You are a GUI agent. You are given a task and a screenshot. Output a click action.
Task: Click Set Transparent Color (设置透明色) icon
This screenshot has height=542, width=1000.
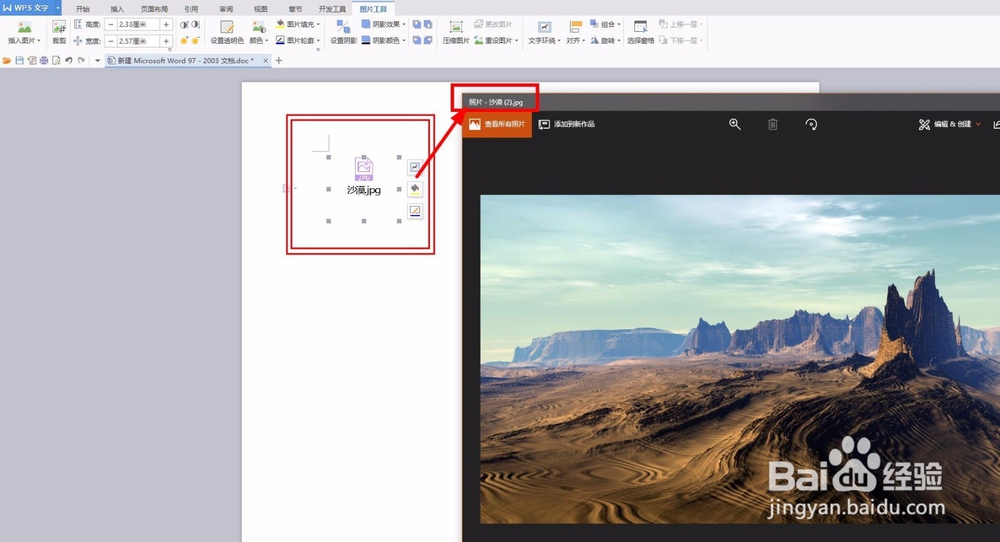[x=227, y=27]
